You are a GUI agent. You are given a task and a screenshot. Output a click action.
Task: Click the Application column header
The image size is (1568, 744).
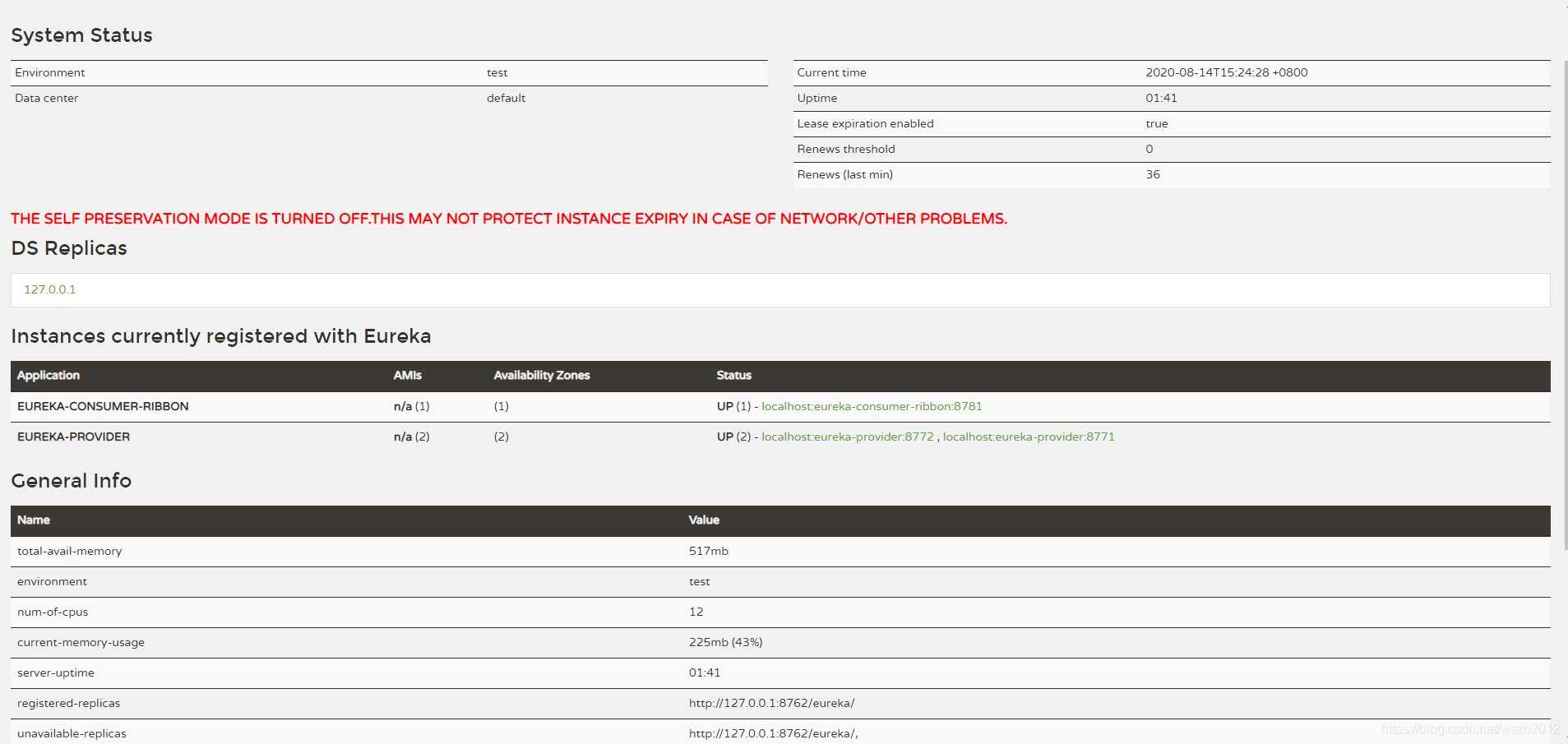(49, 375)
